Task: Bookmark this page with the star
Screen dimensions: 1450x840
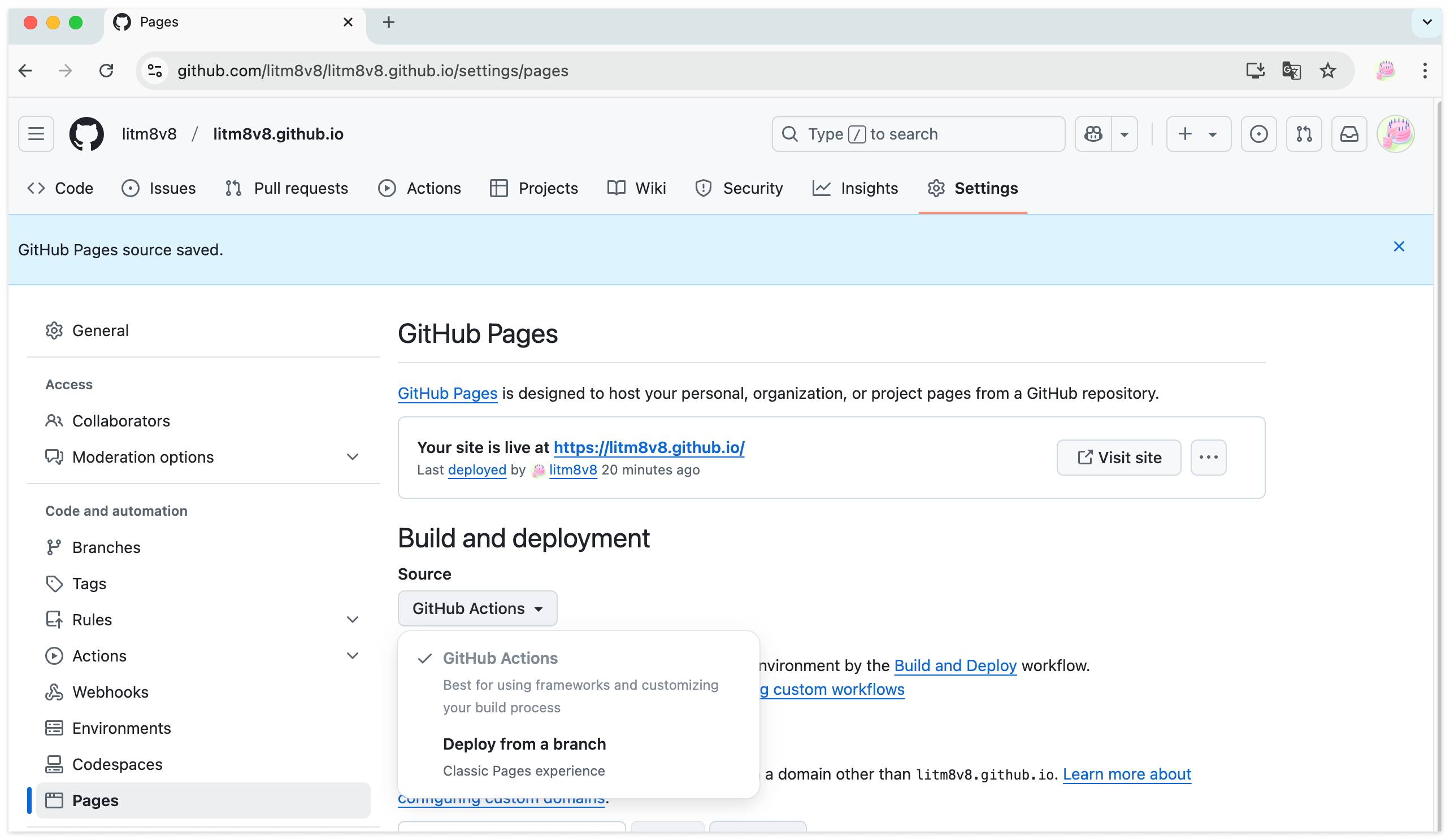Action: 1327,71
